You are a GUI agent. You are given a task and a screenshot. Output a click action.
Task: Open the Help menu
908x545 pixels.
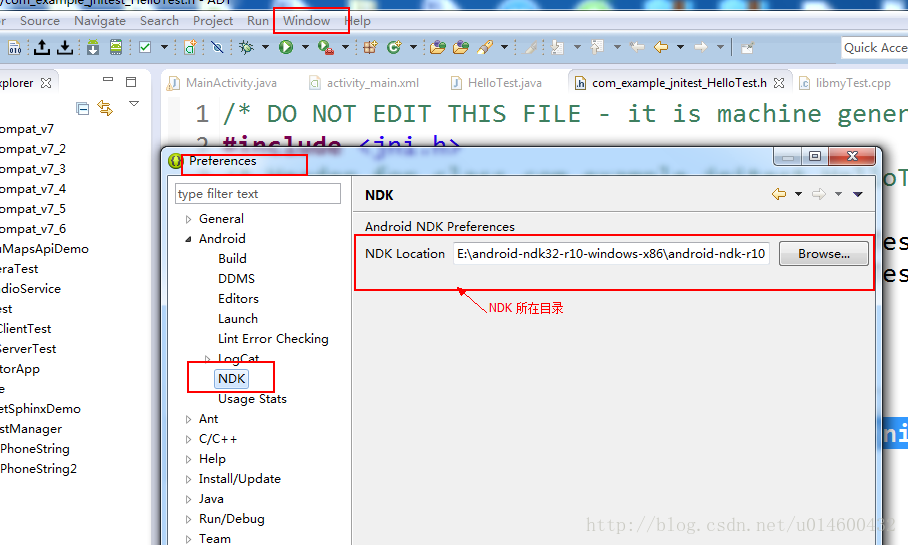click(x=357, y=21)
